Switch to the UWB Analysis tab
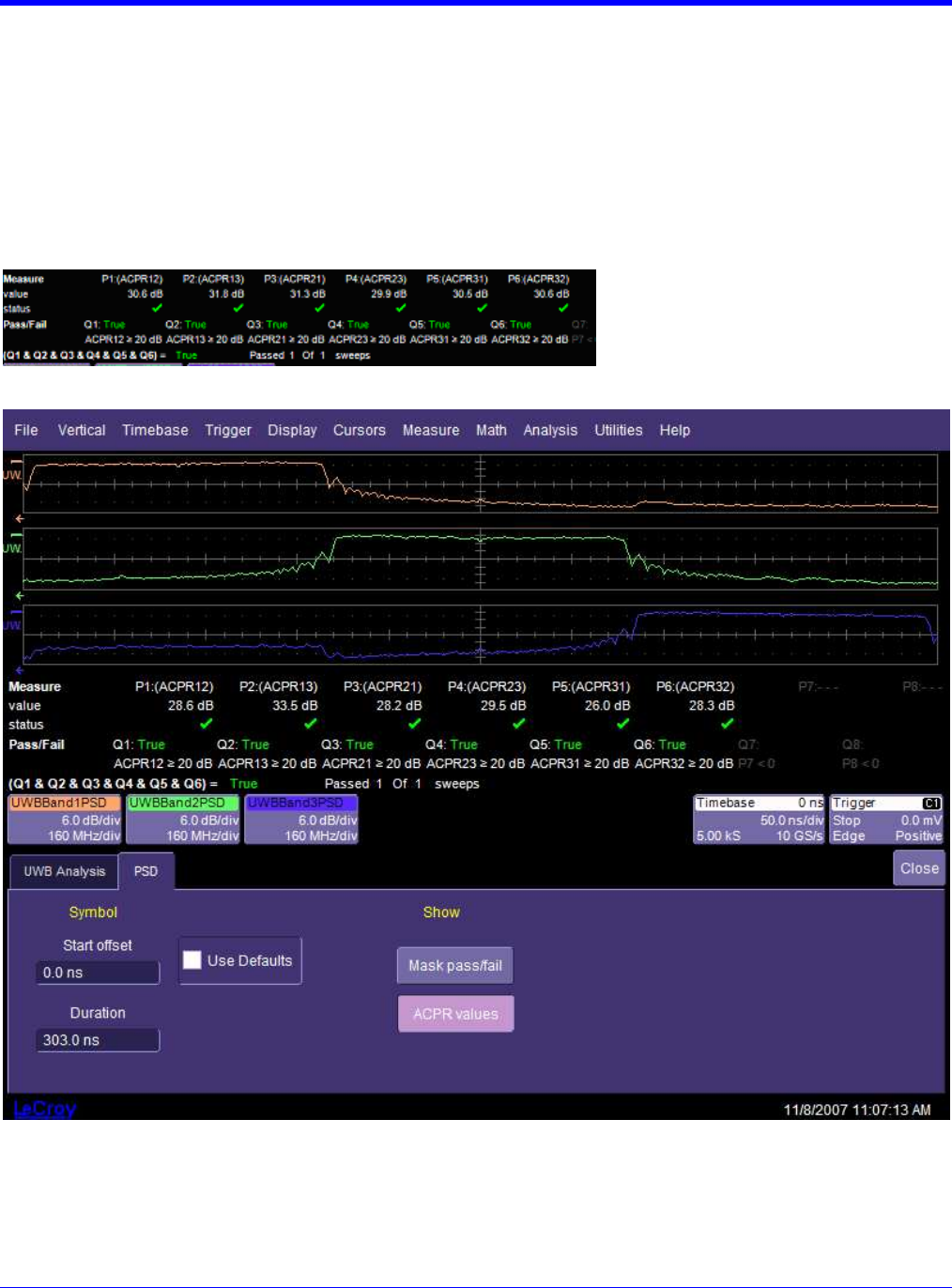 click(x=64, y=871)
